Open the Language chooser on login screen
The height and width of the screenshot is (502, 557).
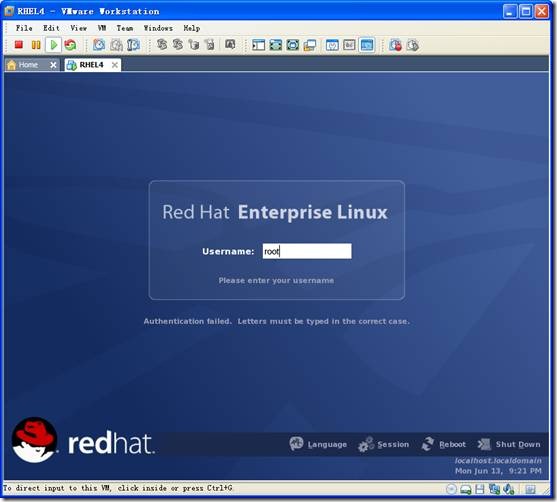click(x=318, y=444)
